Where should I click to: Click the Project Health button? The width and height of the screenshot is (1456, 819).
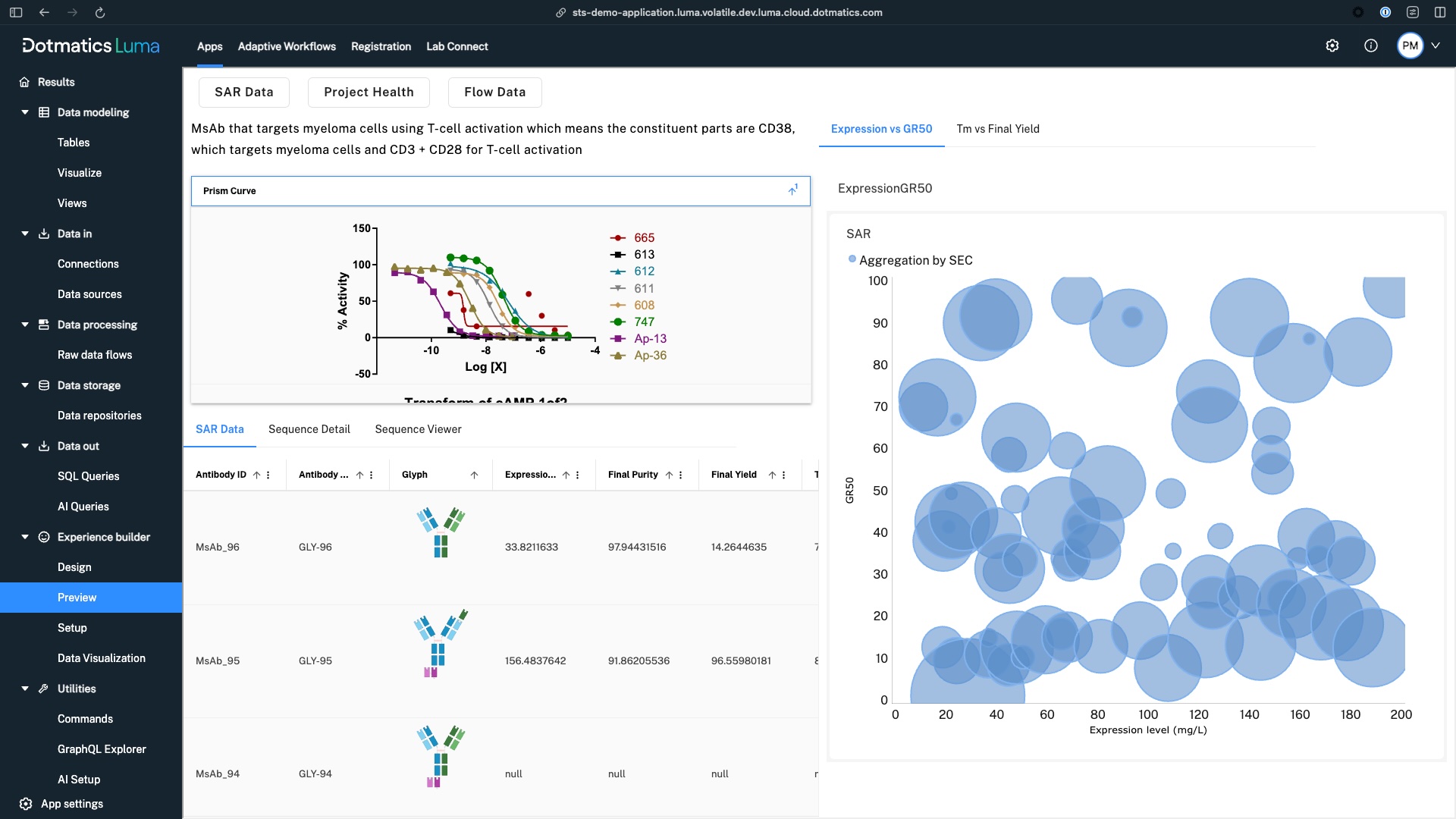tap(369, 92)
